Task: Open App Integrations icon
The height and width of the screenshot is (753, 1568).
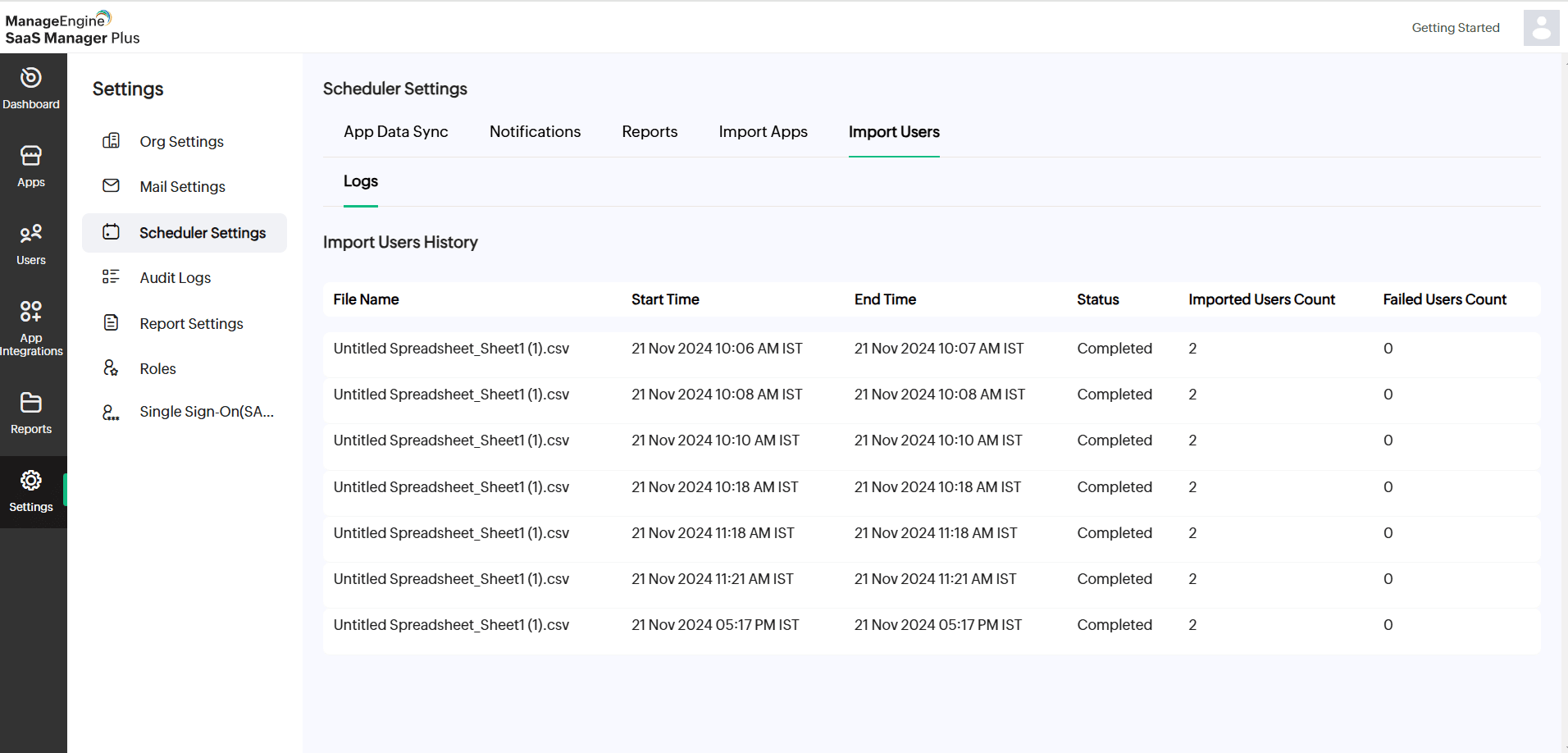Action: (x=31, y=312)
